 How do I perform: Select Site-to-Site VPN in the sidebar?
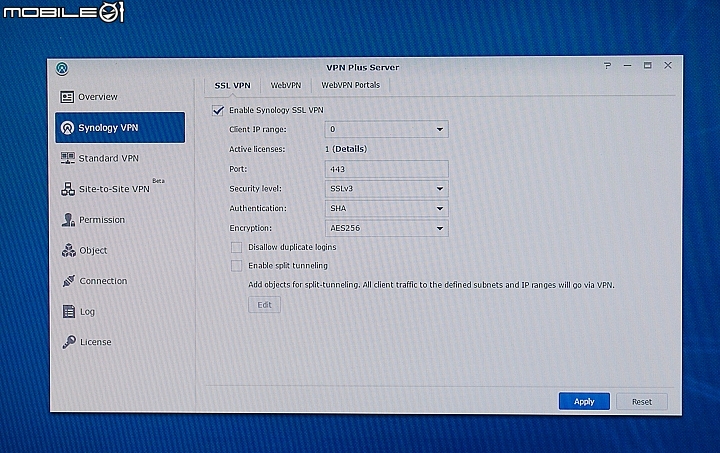click(114, 189)
